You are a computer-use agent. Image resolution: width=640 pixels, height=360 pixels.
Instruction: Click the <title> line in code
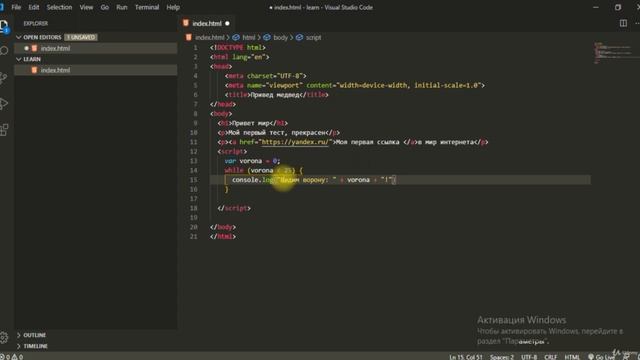tap(277, 95)
